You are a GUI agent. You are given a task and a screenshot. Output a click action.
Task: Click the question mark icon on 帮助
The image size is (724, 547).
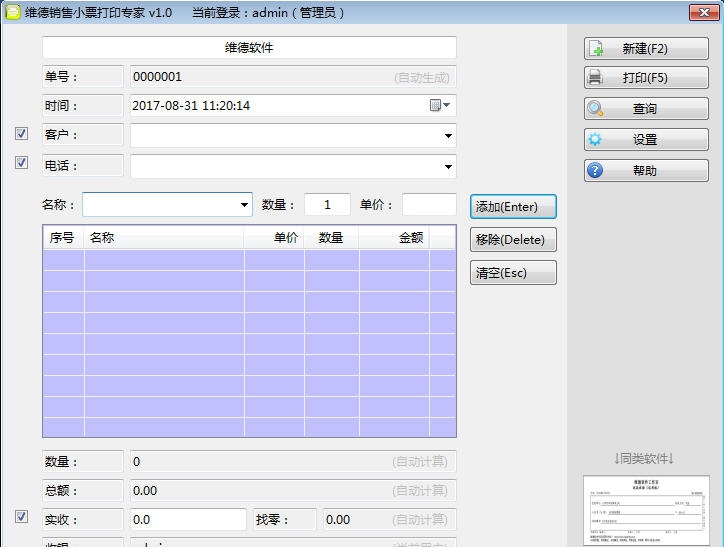pos(596,171)
